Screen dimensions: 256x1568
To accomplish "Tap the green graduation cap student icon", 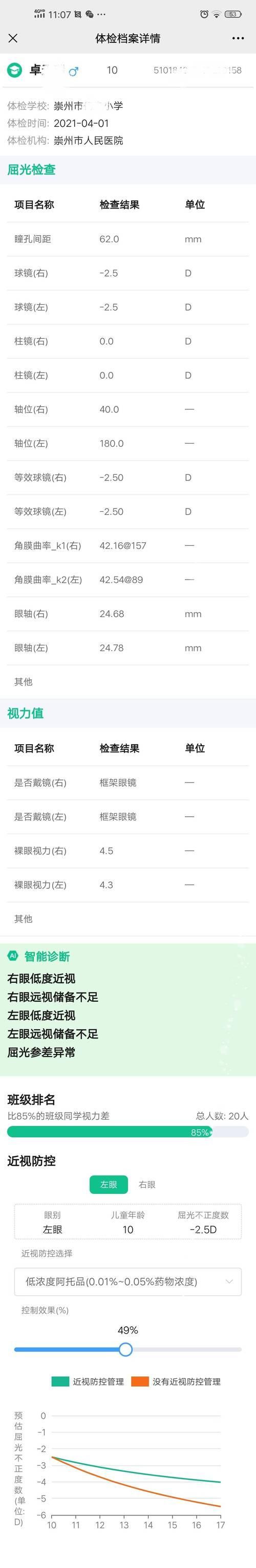I will pos(14,70).
